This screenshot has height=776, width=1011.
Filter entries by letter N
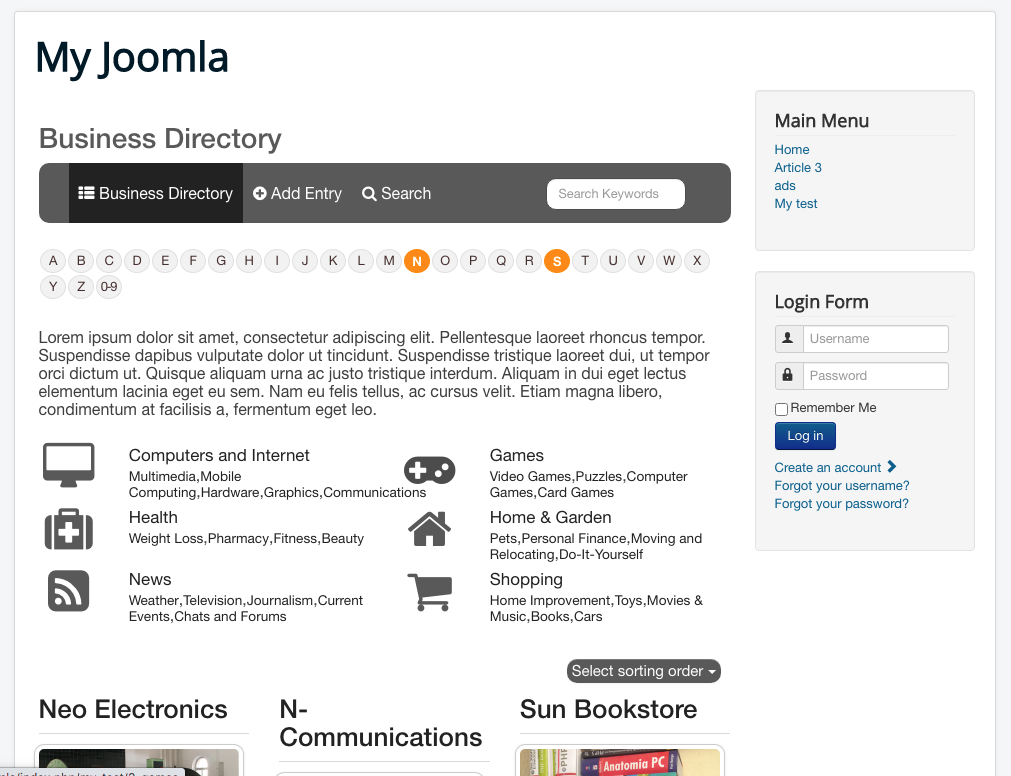(x=417, y=261)
